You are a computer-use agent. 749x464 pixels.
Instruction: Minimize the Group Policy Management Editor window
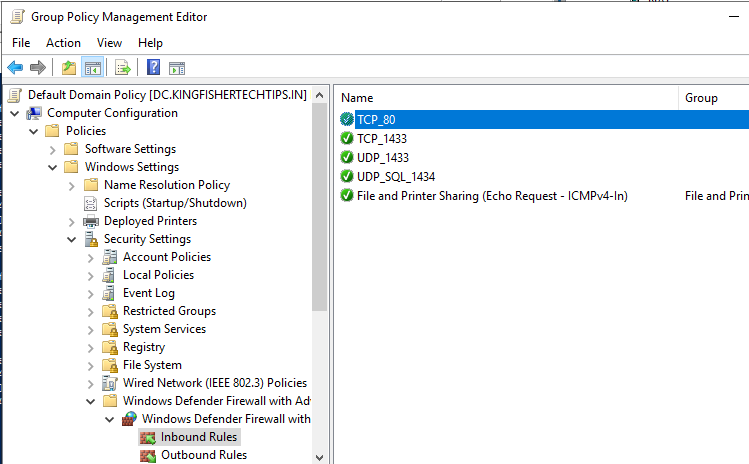click(x=734, y=17)
